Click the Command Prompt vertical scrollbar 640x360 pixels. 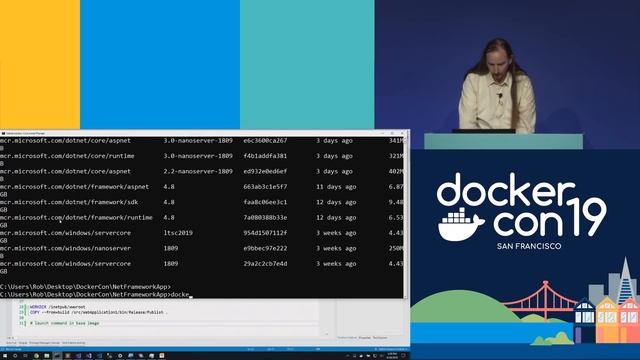coord(405,217)
